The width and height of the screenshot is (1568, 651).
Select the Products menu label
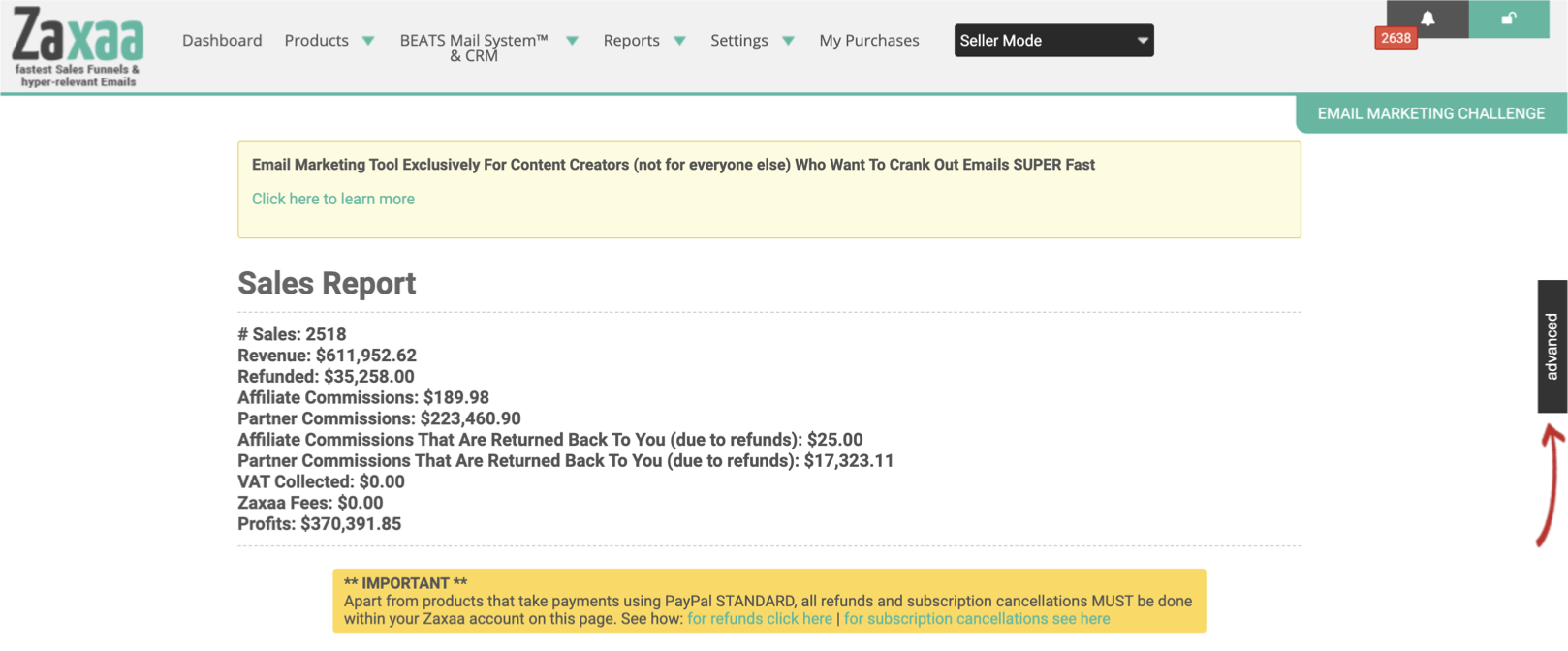[x=316, y=41]
